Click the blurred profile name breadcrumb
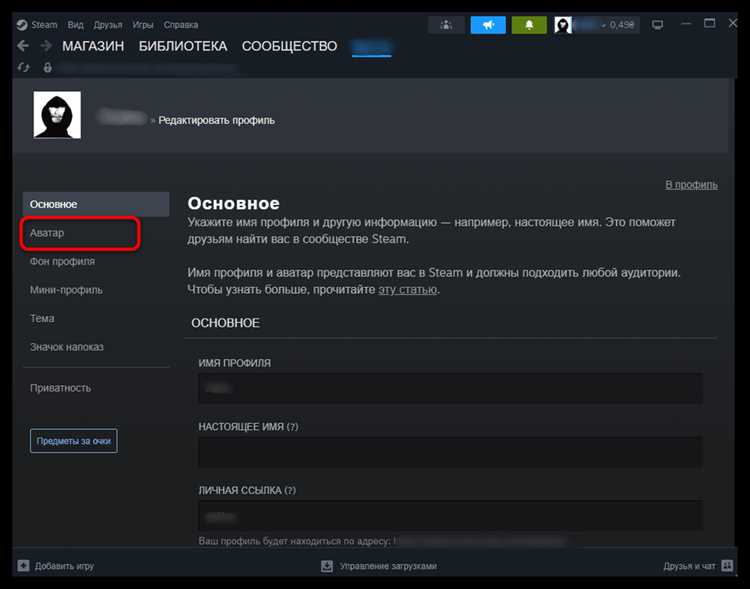 click(x=121, y=118)
